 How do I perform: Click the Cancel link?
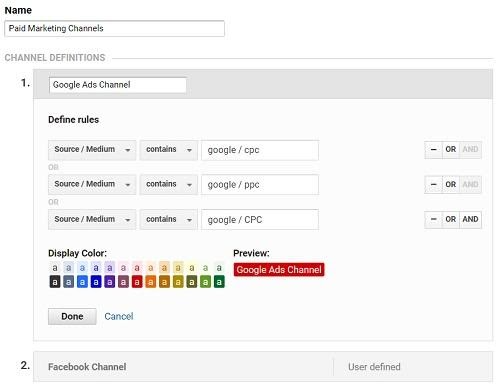coord(119,316)
